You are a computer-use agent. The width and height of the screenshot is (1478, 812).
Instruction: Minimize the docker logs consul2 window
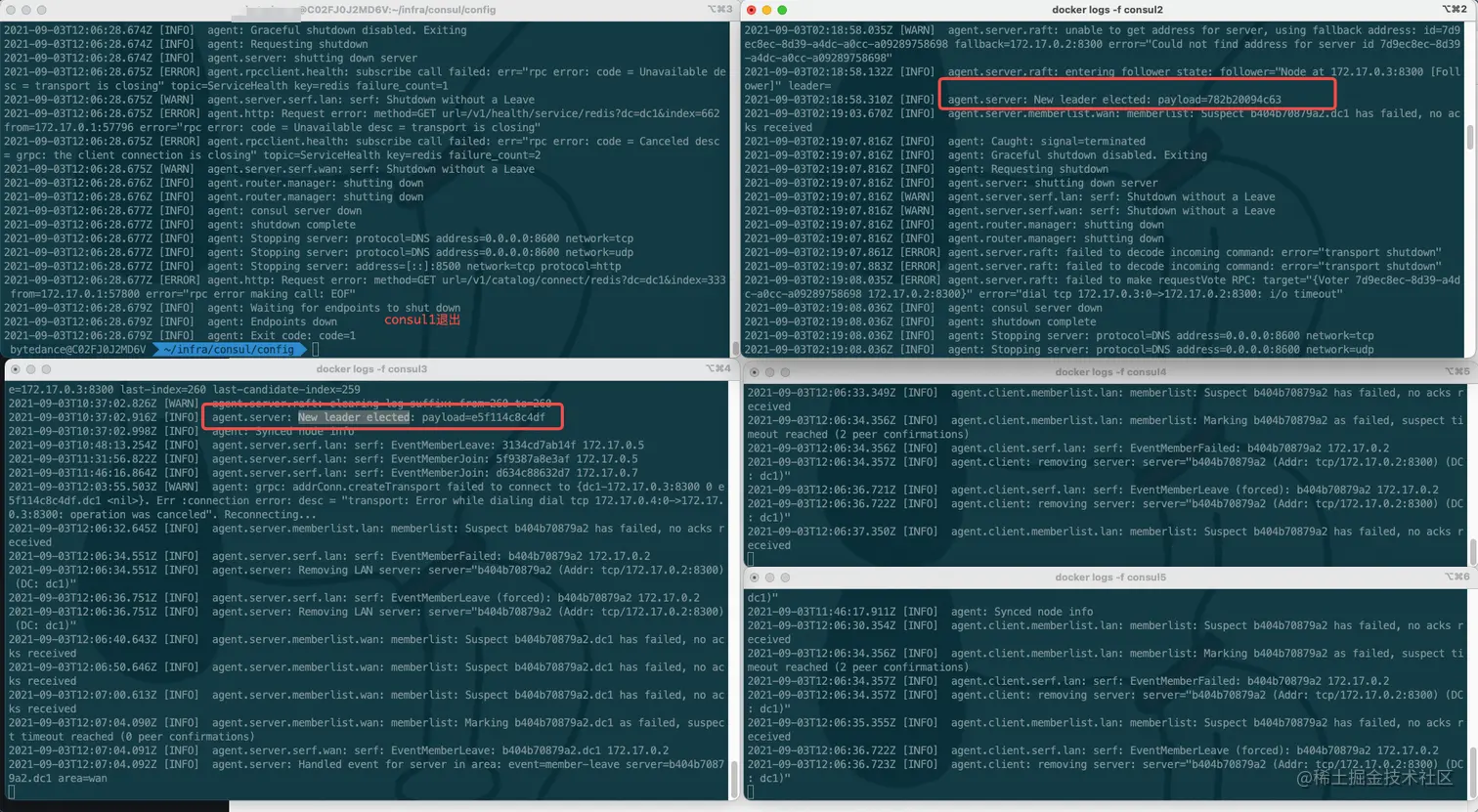click(766, 10)
